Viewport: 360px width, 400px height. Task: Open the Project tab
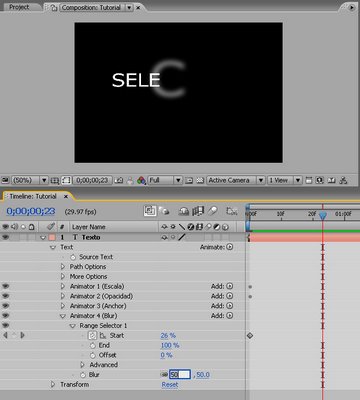tap(19, 7)
